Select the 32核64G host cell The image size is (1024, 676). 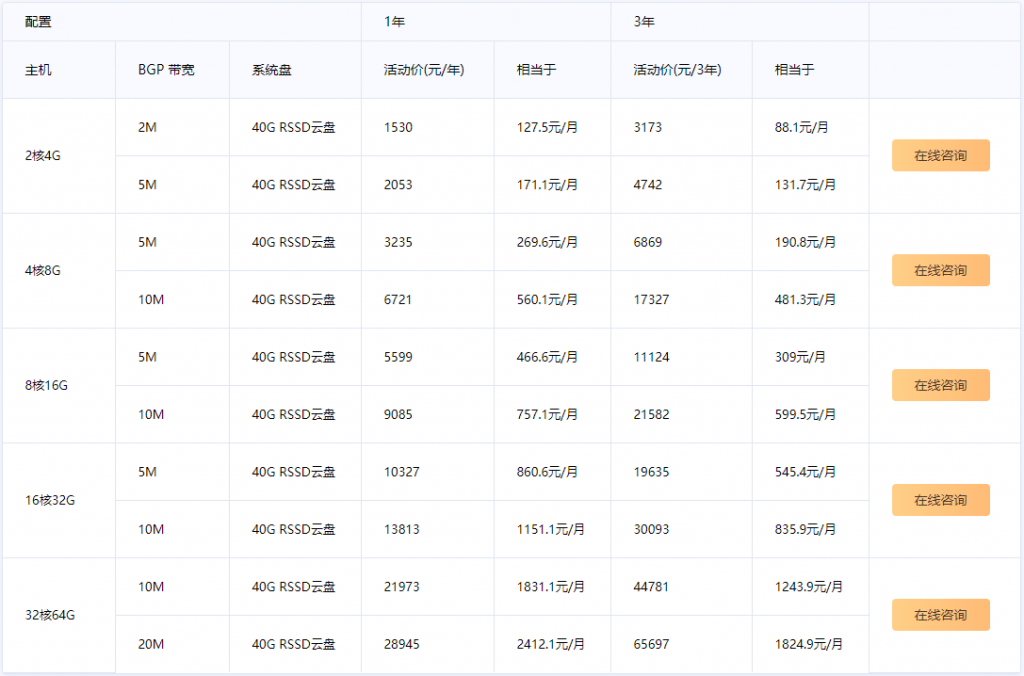point(59,616)
